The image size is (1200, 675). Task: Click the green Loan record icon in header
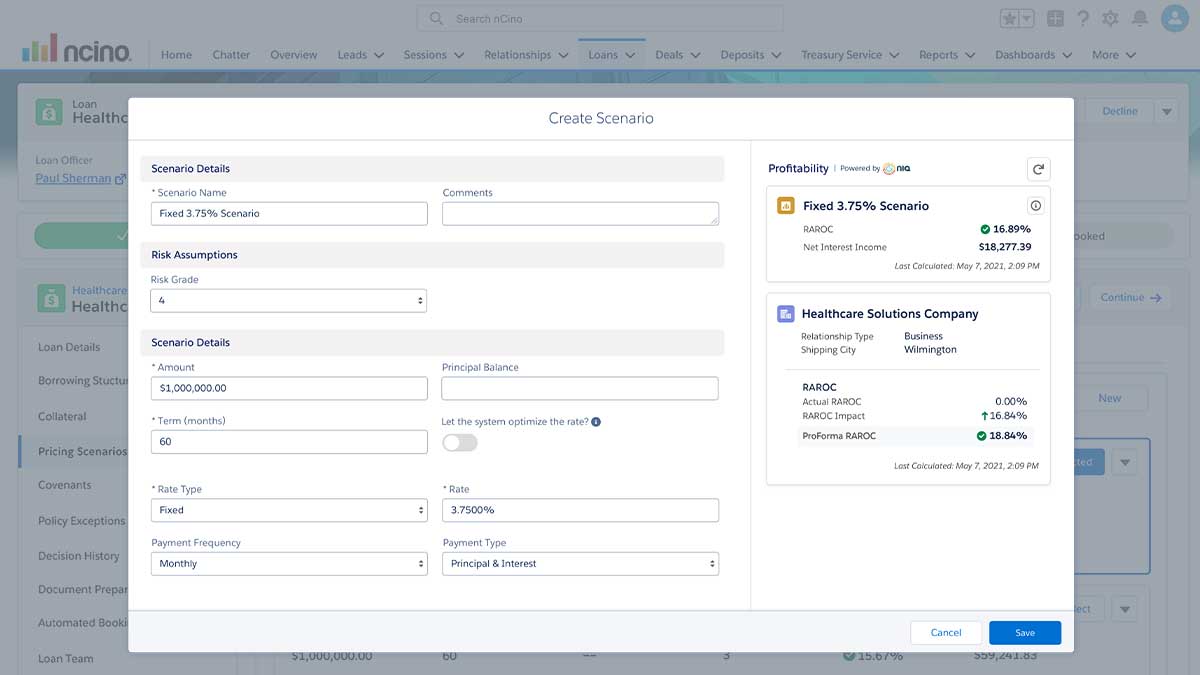(x=49, y=111)
